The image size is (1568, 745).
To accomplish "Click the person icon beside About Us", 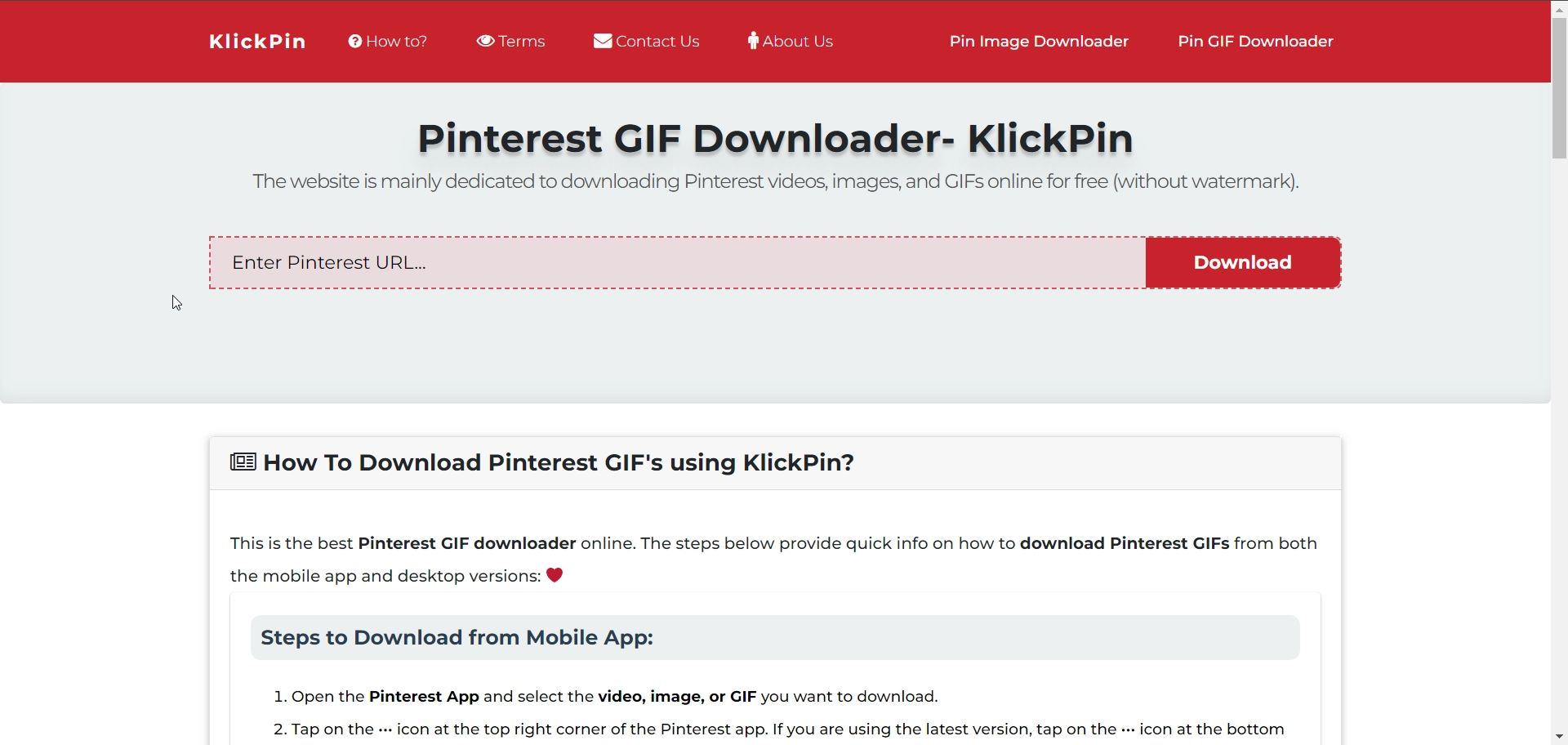I will [752, 41].
